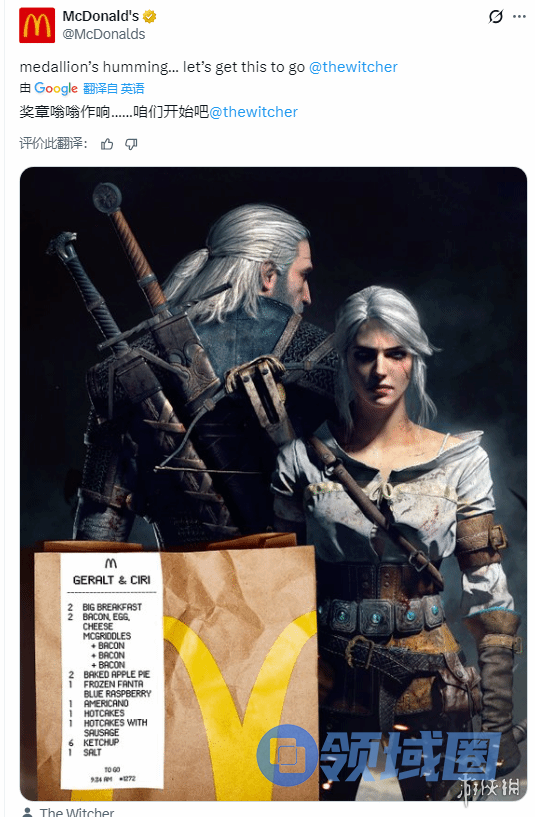Rate translation with thumbs down
The height and width of the screenshot is (817, 535).
[x=131, y=144]
